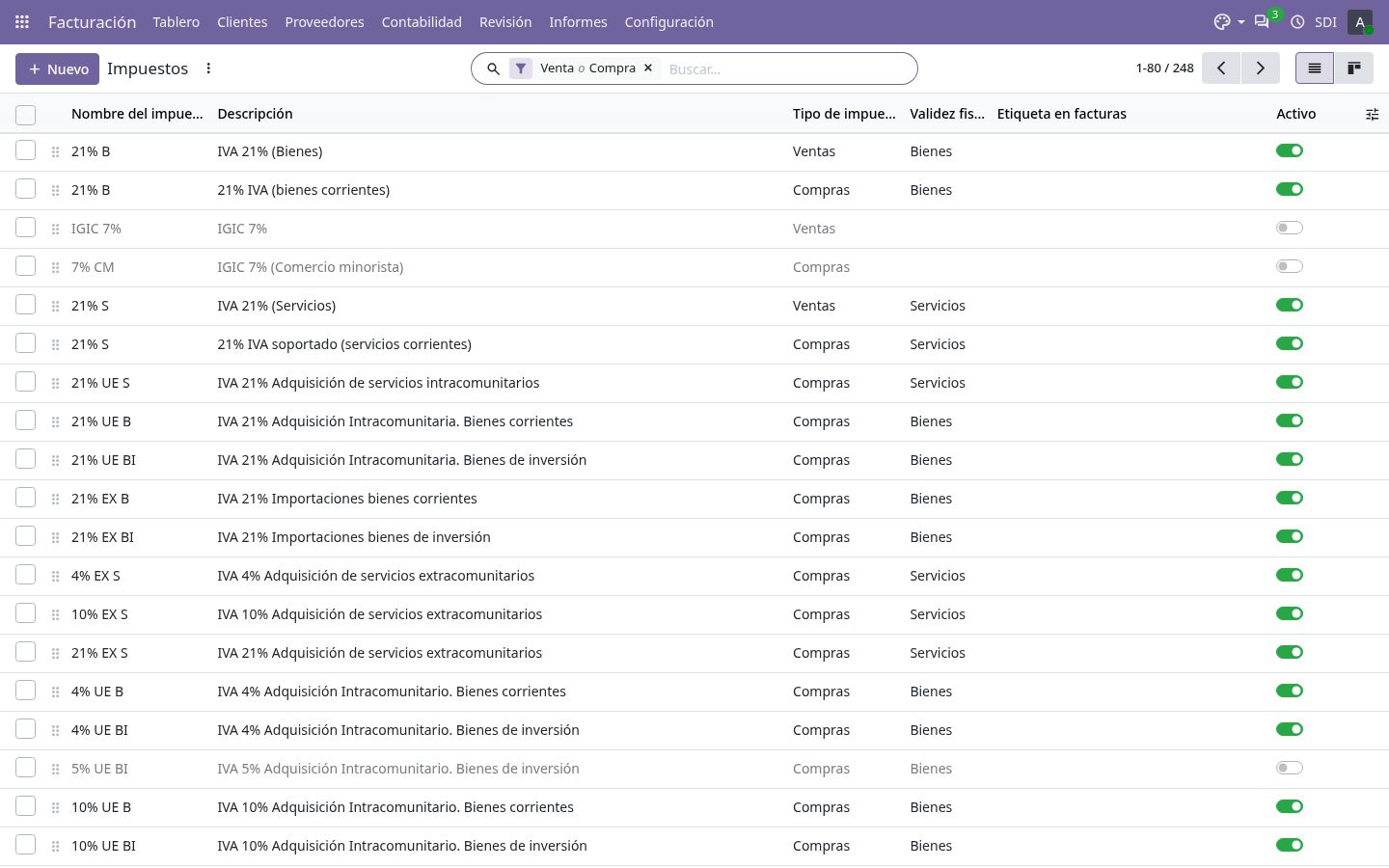Enable the IGIC 7% tax toggle

pyautogui.click(x=1290, y=229)
